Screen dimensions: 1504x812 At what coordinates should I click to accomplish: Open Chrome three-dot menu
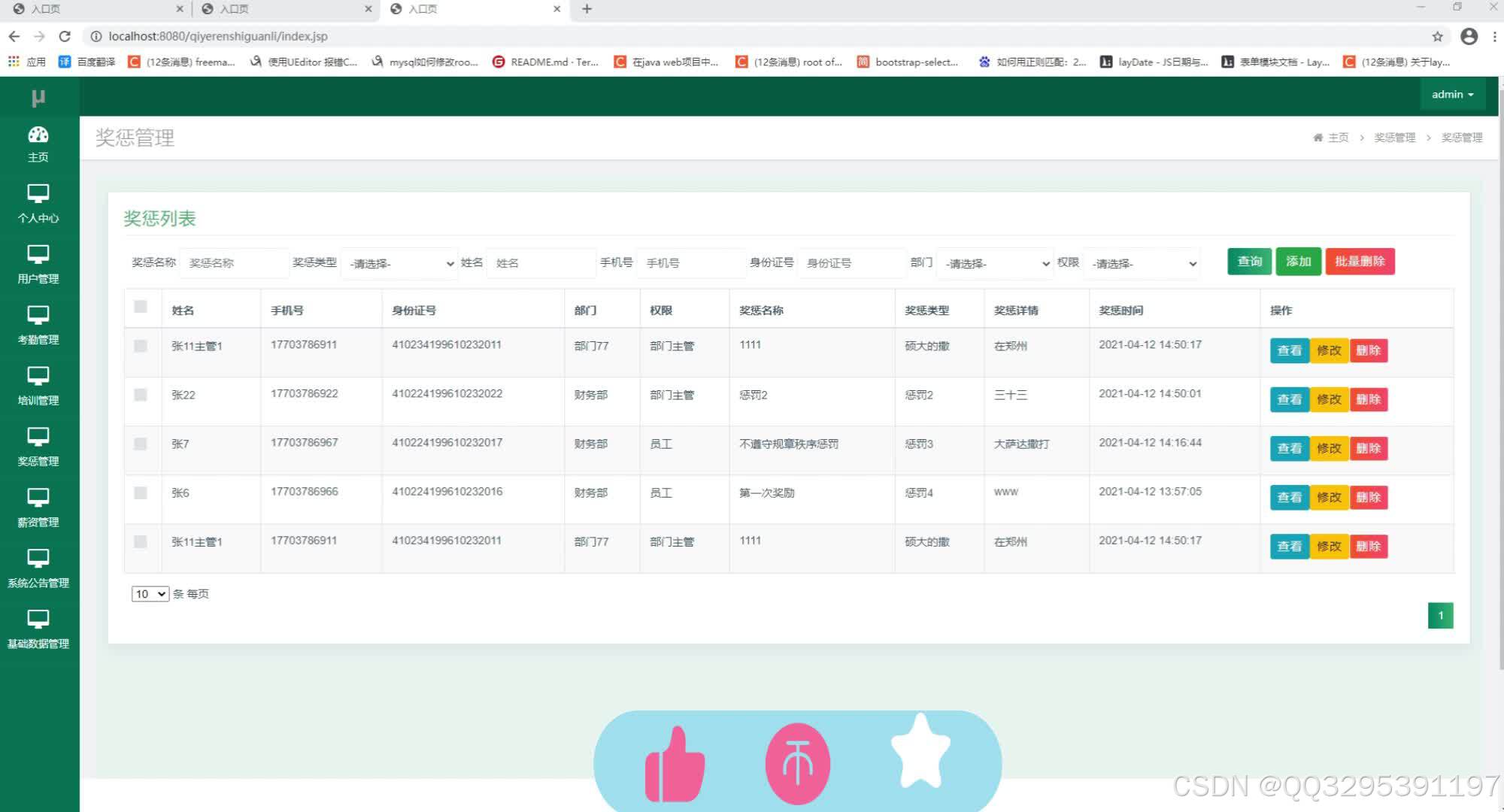1494,36
